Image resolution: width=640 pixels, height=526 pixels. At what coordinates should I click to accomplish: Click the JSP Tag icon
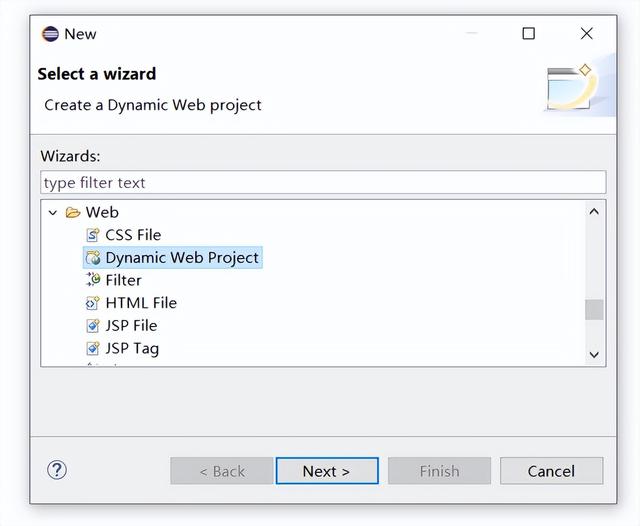click(x=93, y=349)
